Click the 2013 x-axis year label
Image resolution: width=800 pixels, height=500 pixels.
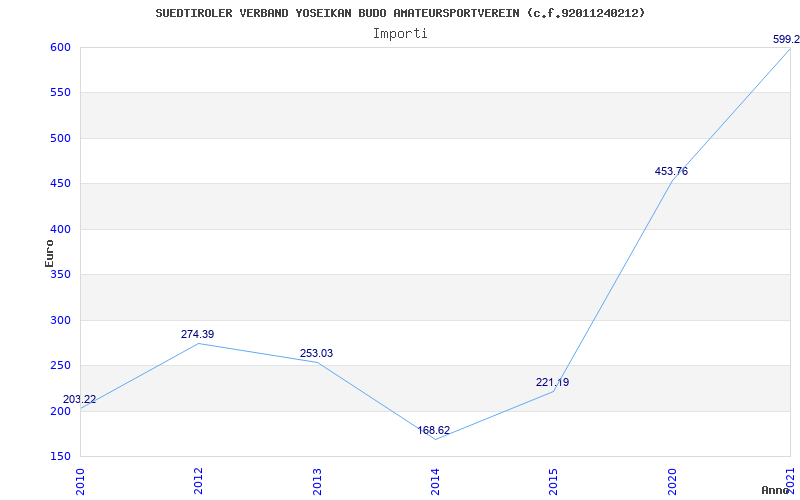(x=317, y=481)
